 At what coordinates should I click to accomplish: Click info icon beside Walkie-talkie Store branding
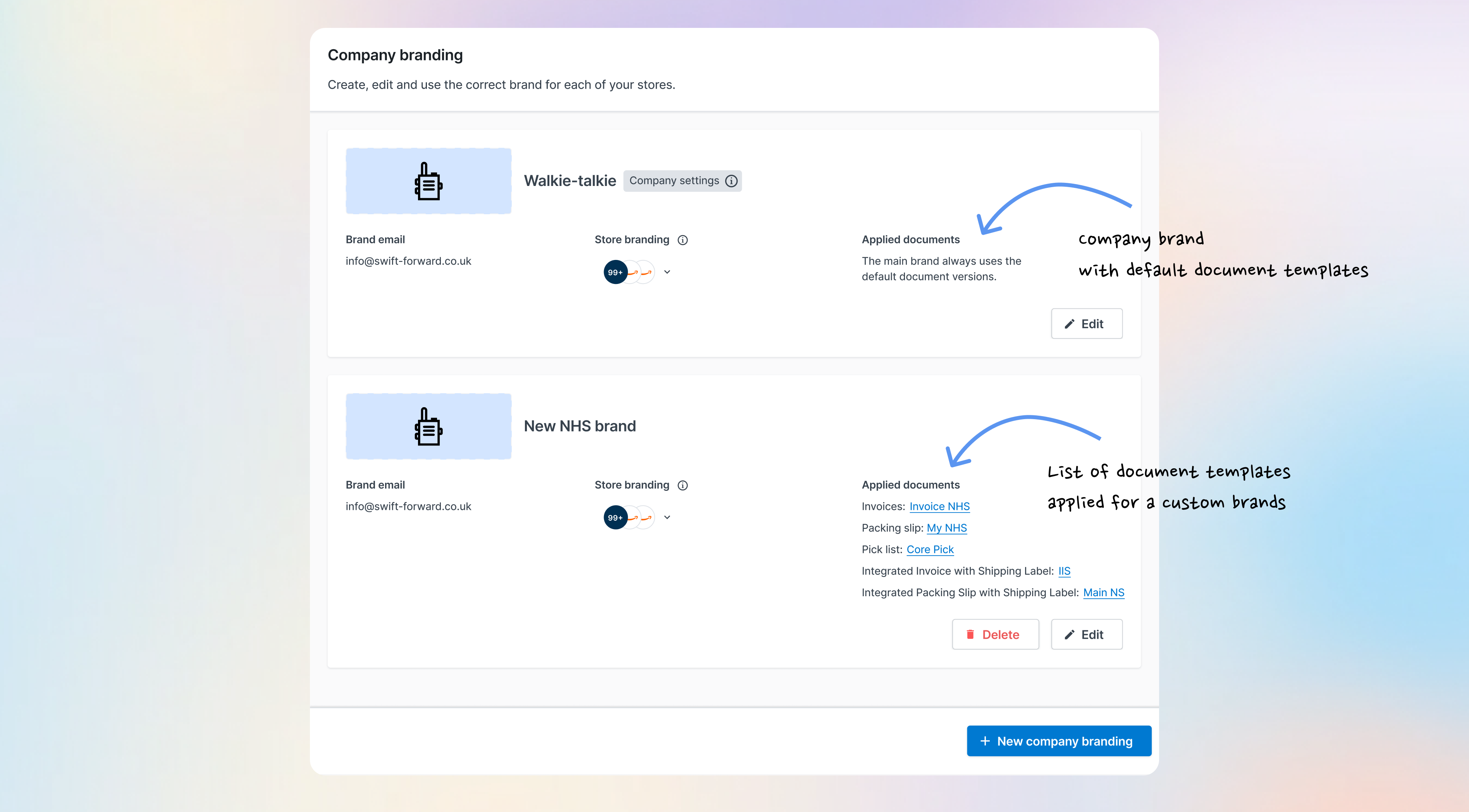click(x=683, y=240)
